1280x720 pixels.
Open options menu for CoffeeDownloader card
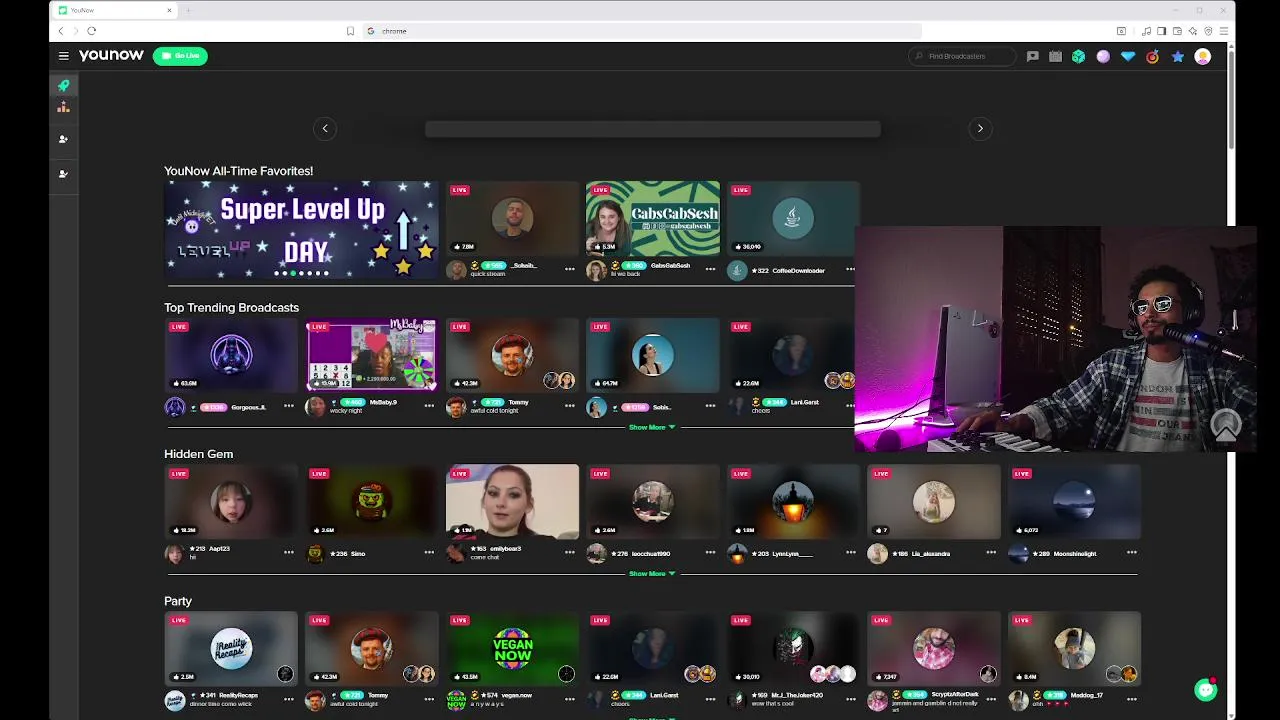point(850,269)
